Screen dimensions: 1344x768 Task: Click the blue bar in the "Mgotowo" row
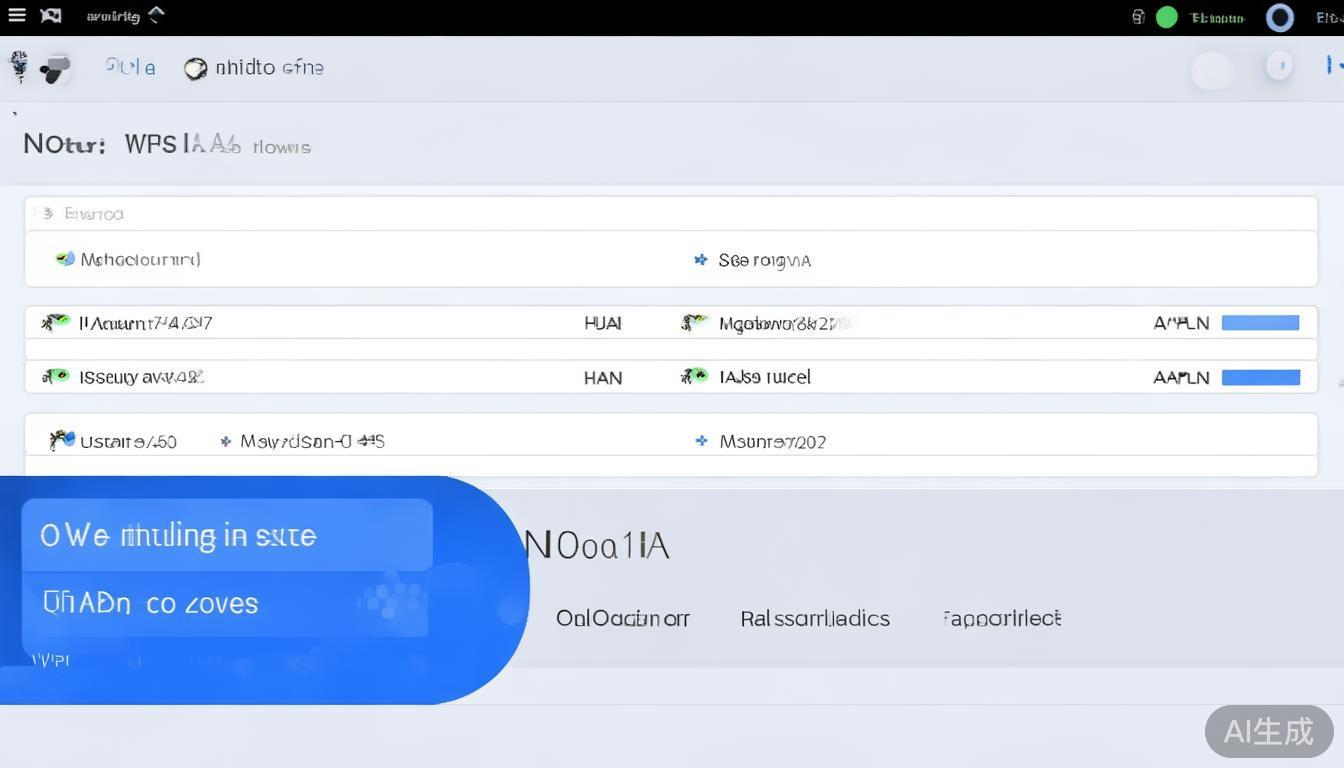click(1260, 323)
